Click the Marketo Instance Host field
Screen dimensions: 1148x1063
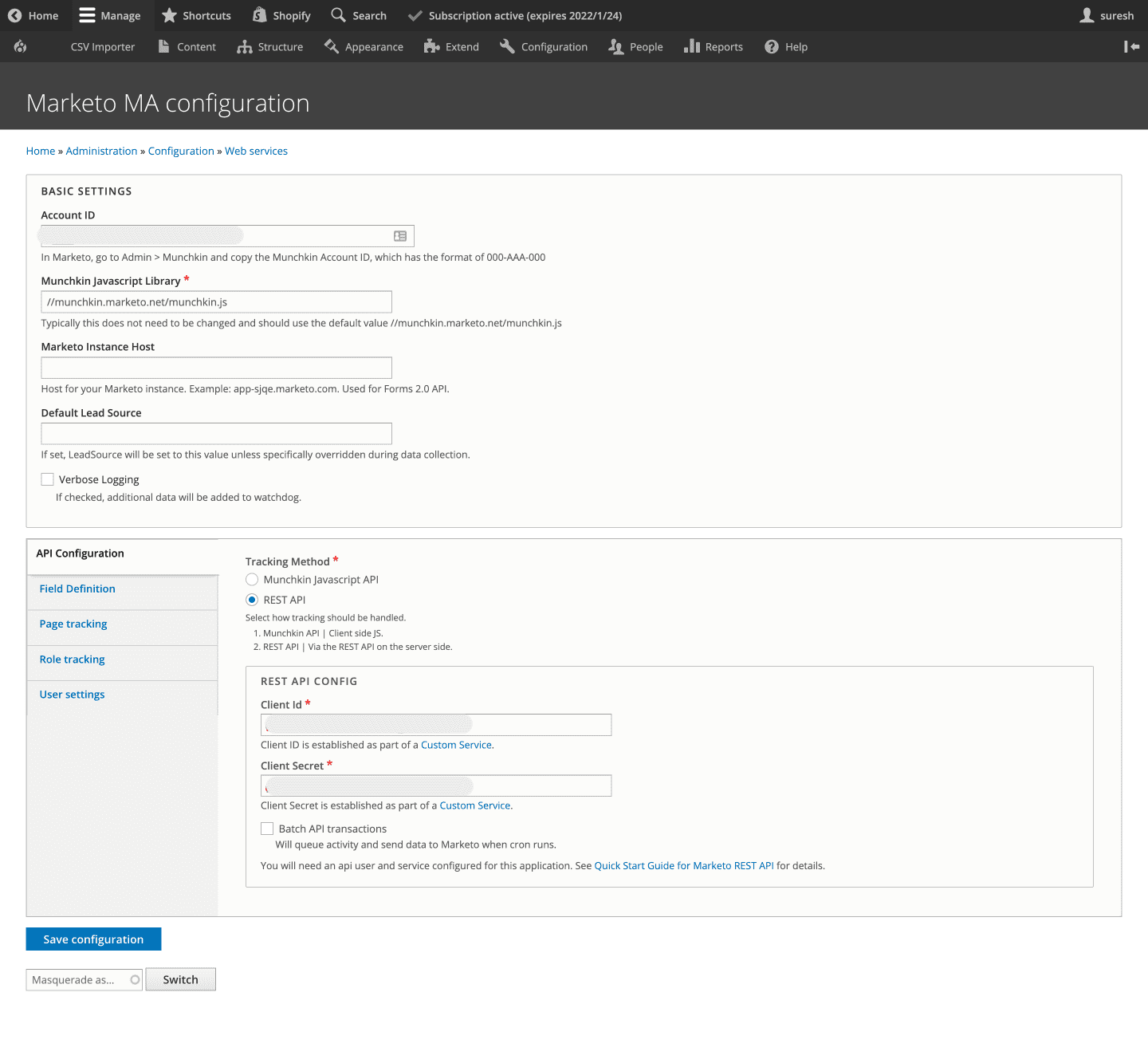click(216, 368)
